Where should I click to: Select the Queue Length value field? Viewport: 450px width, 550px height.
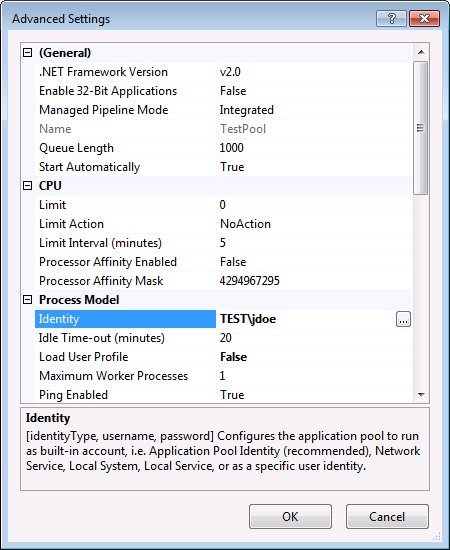tap(314, 148)
